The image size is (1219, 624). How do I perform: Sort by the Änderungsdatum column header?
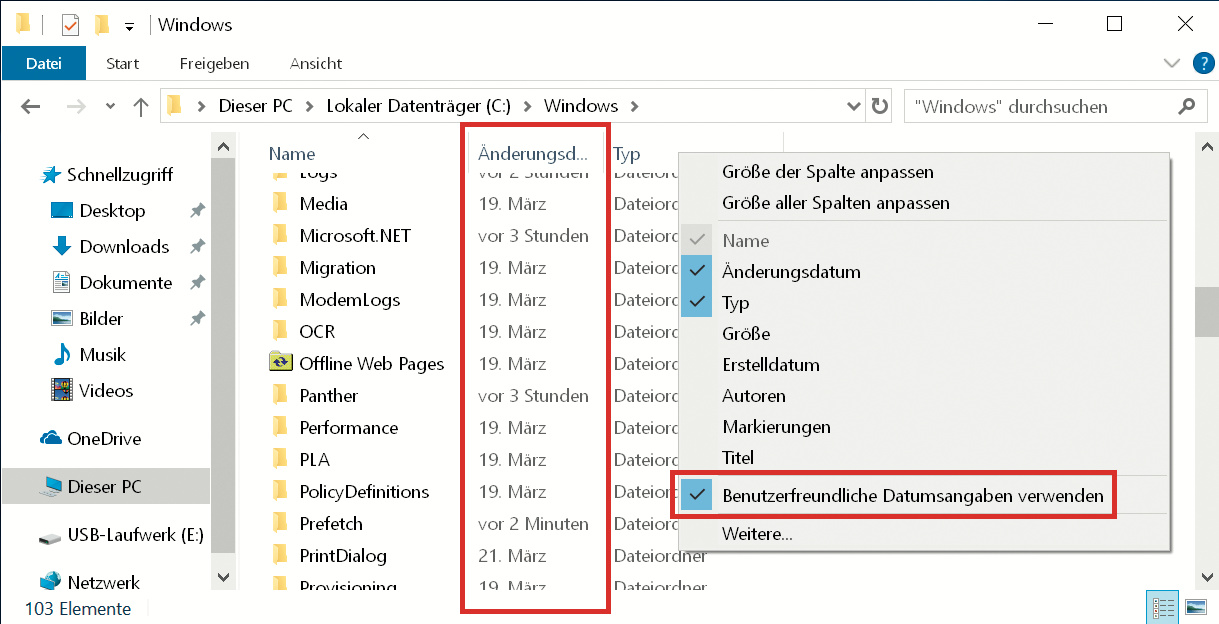pos(533,154)
